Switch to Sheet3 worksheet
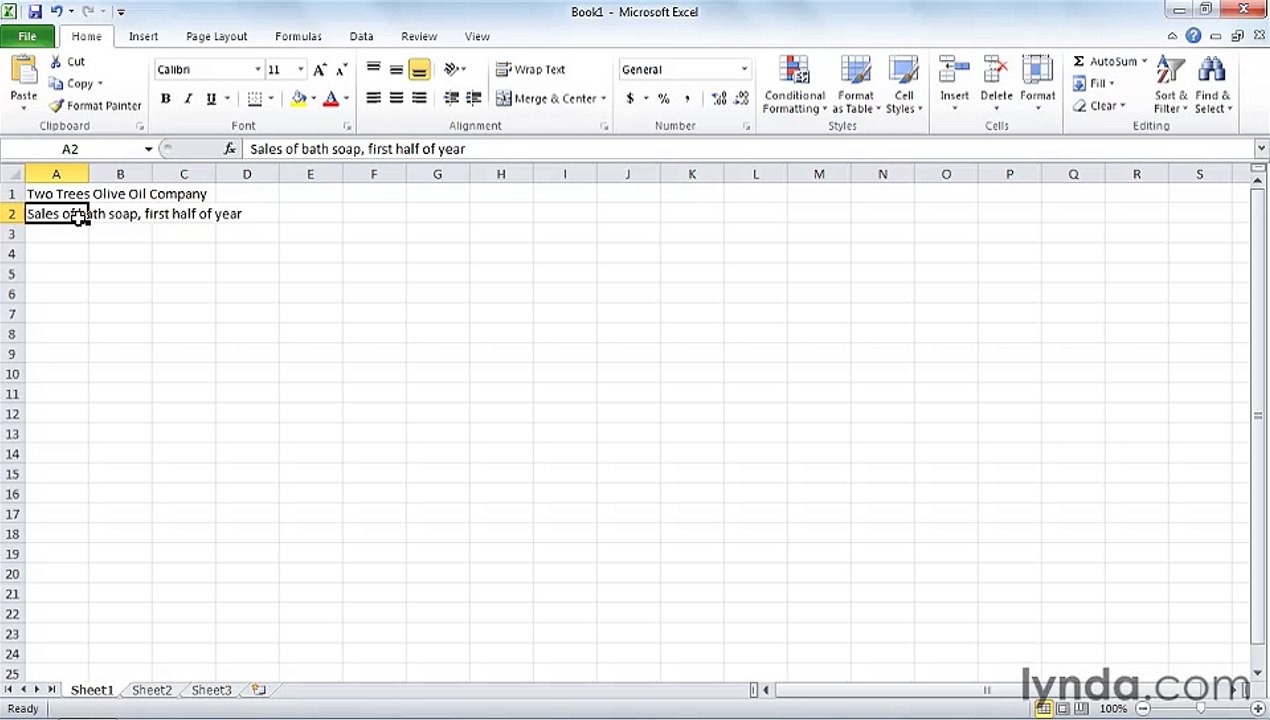Image resolution: width=1270 pixels, height=720 pixels. [x=211, y=690]
